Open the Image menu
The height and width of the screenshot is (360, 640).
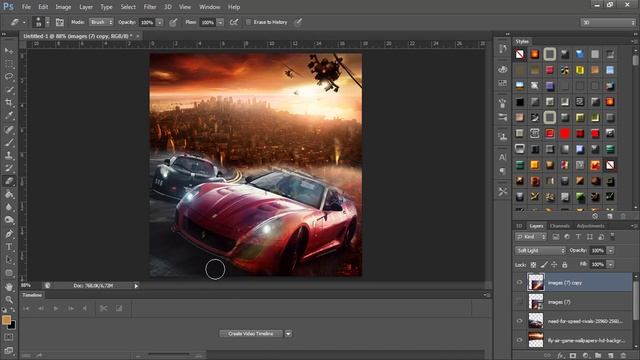tap(63, 7)
